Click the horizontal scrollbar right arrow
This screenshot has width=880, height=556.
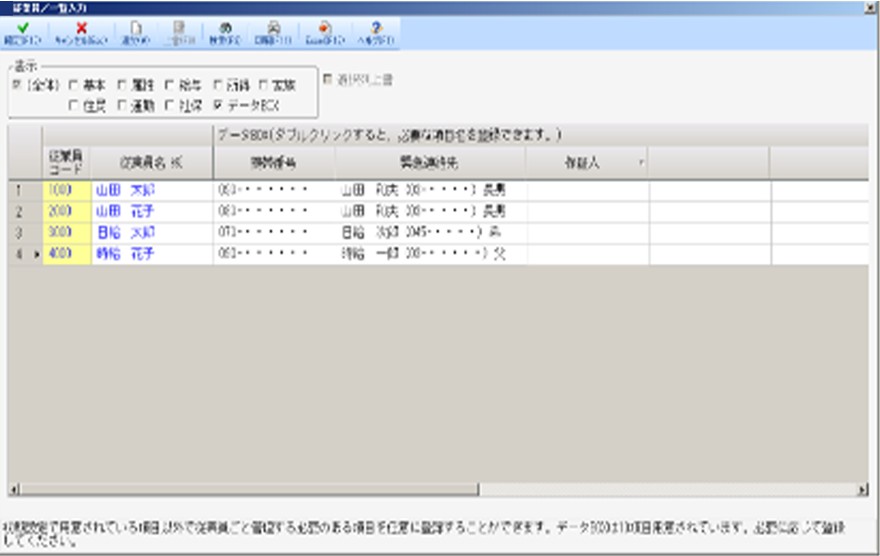coord(863,489)
